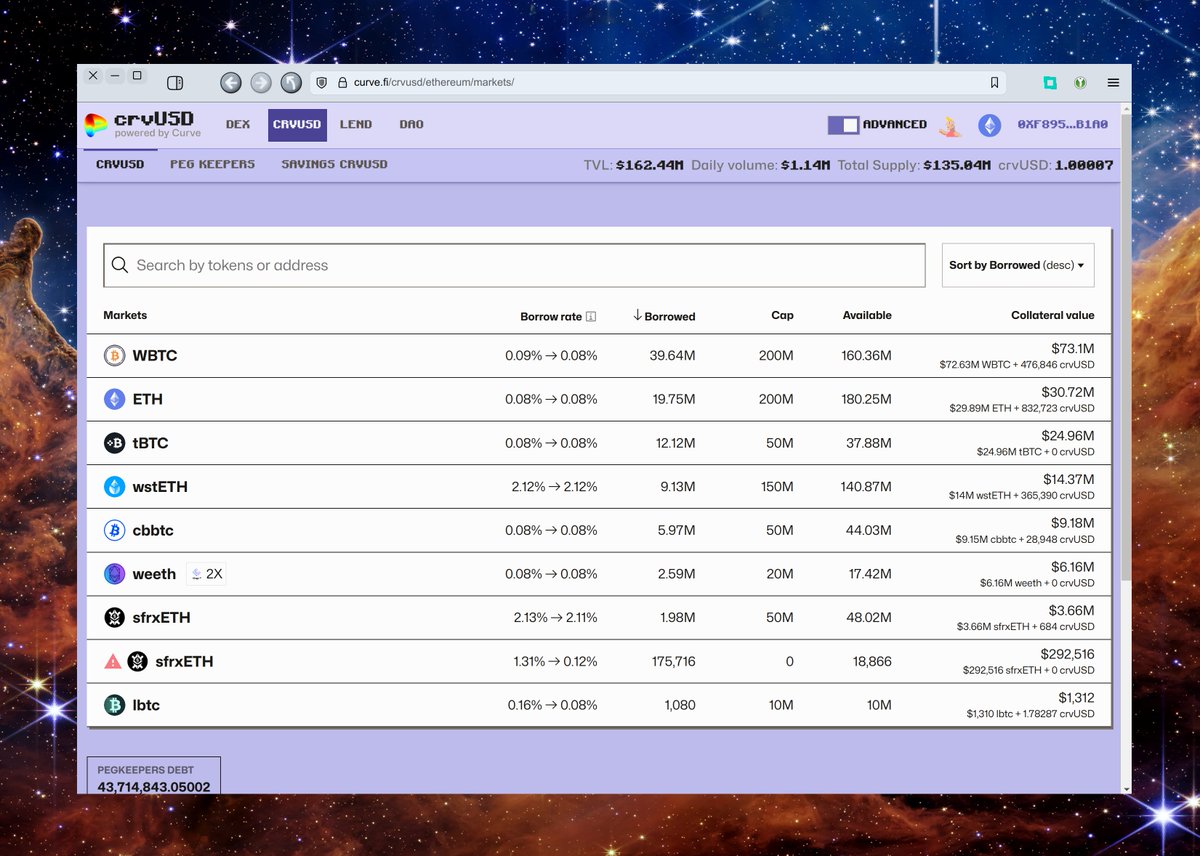Click the browser URL address bar

point(658,83)
